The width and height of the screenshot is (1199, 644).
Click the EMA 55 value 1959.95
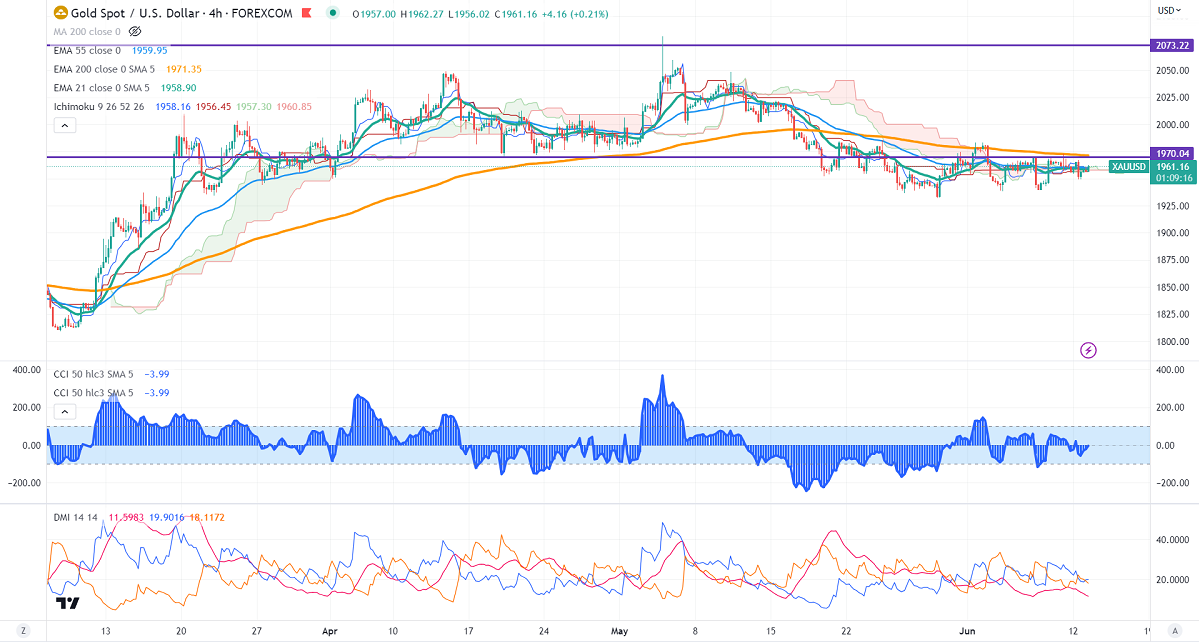(150, 50)
